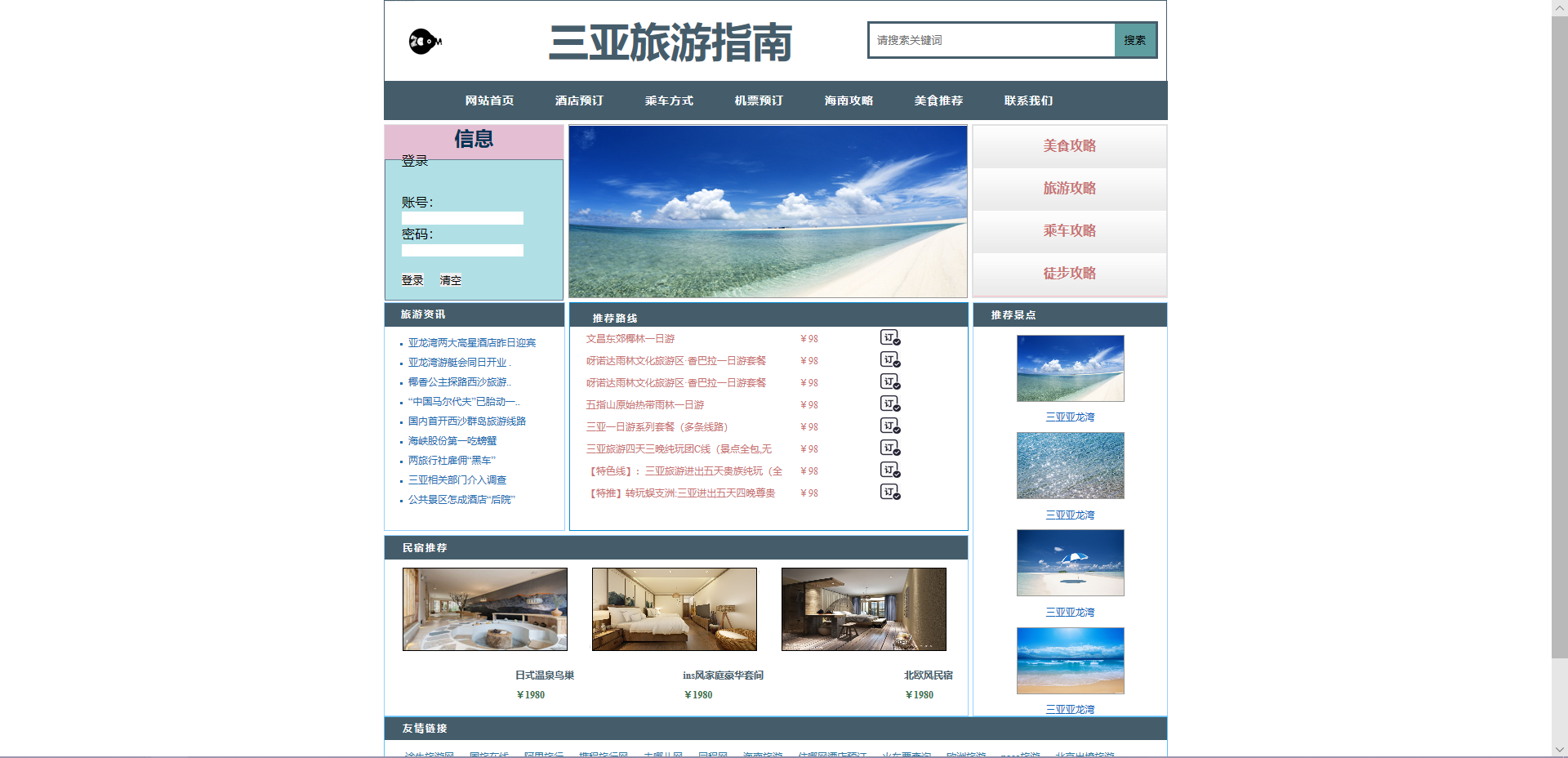Viewport: 1568px width, 758px height.
Task: Click booking icon for 【特色线】route
Action: 889,470
